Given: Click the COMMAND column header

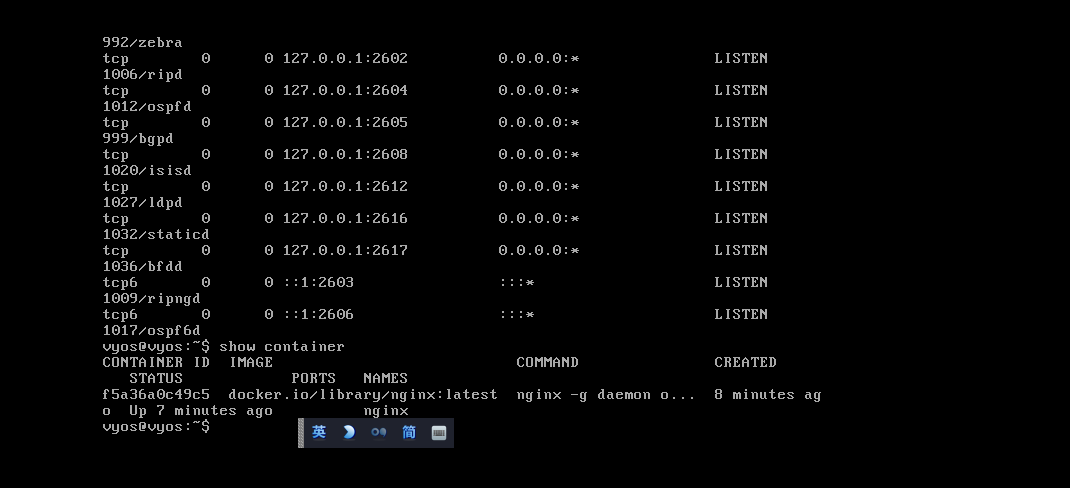Looking at the screenshot, I should pos(547,362).
